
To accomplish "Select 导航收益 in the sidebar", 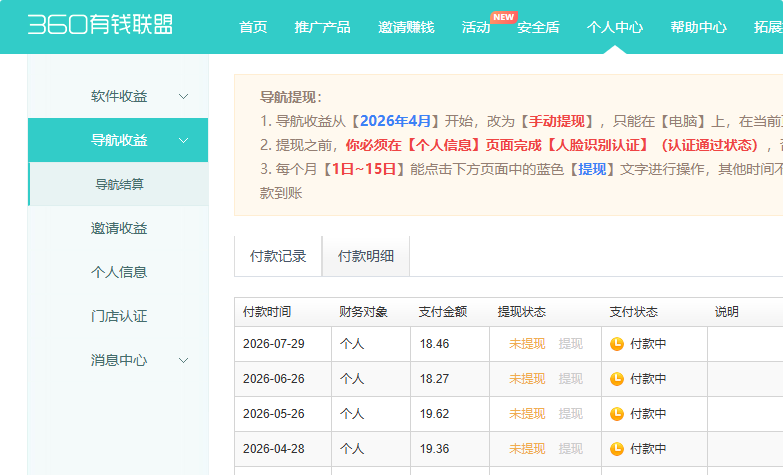I will pyautogui.click(x=119, y=140).
